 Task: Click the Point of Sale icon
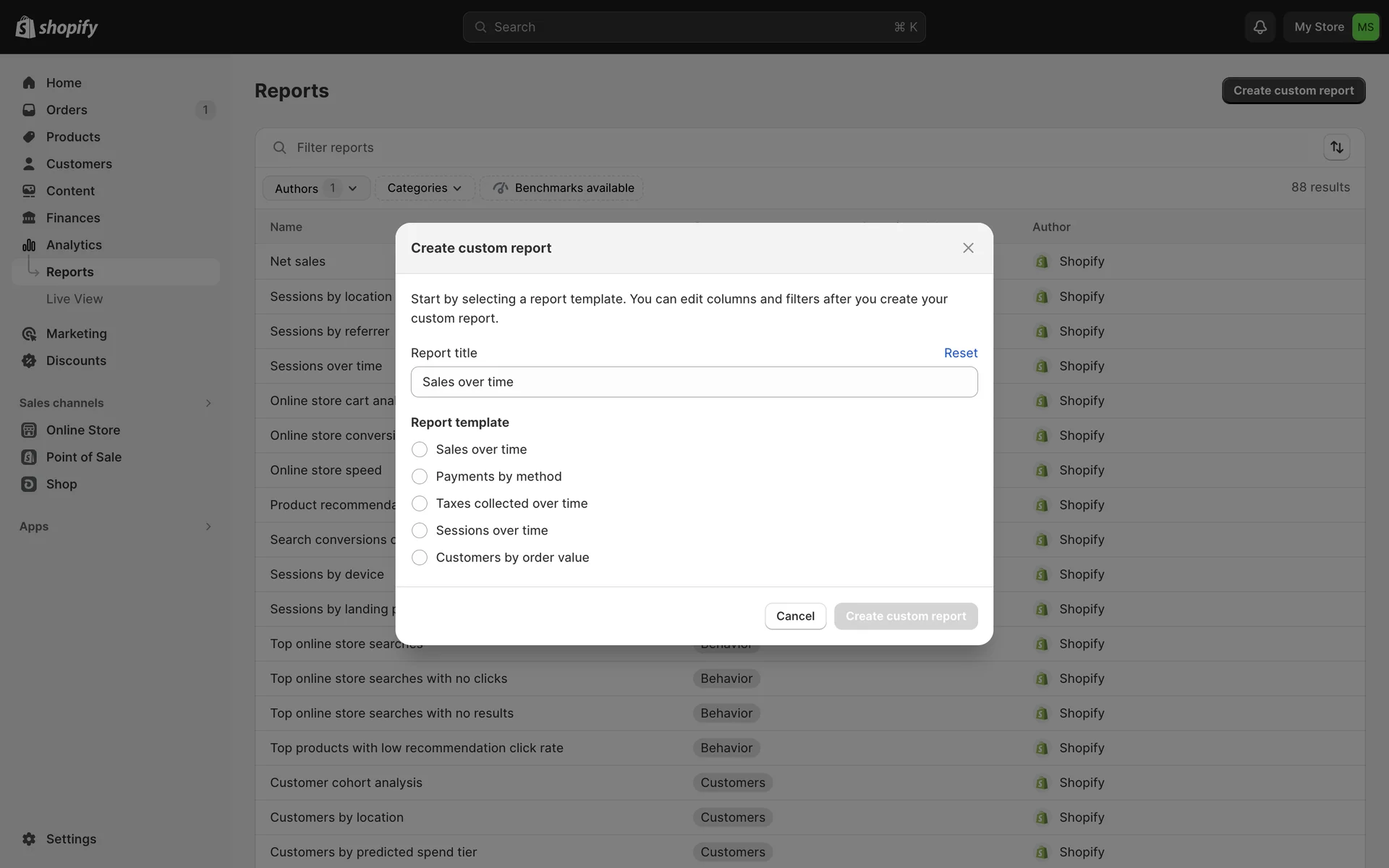tap(29, 457)
